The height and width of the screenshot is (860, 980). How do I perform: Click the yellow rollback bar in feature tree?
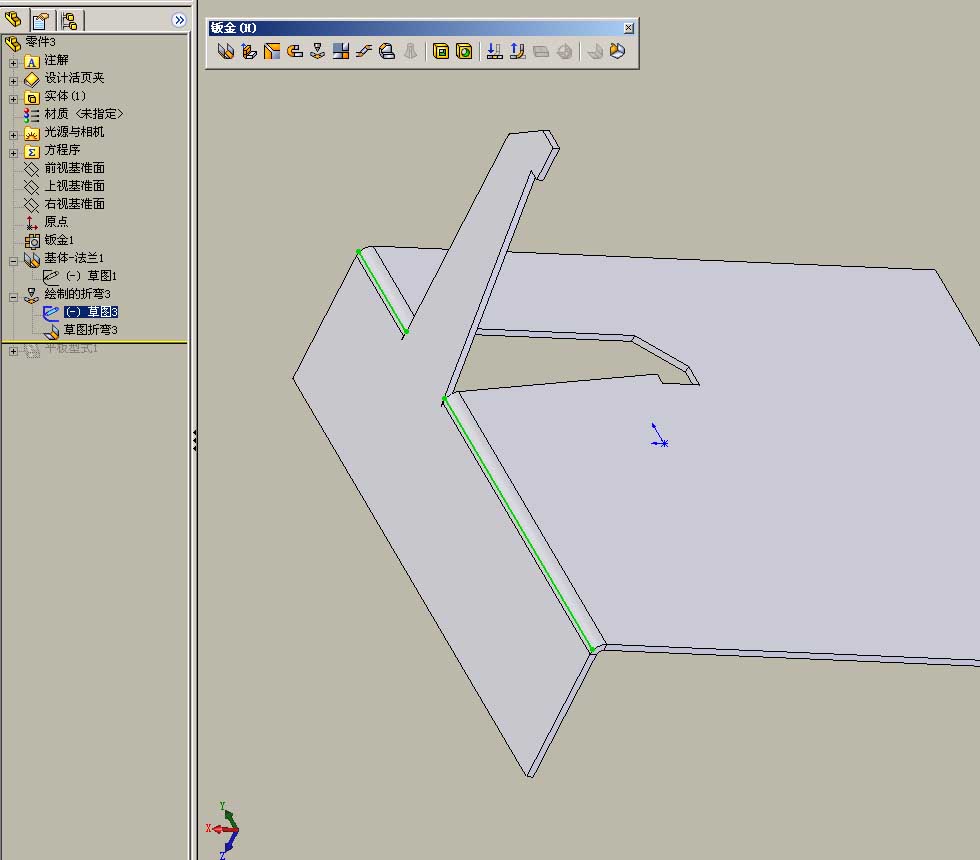(x=94, y=342)
